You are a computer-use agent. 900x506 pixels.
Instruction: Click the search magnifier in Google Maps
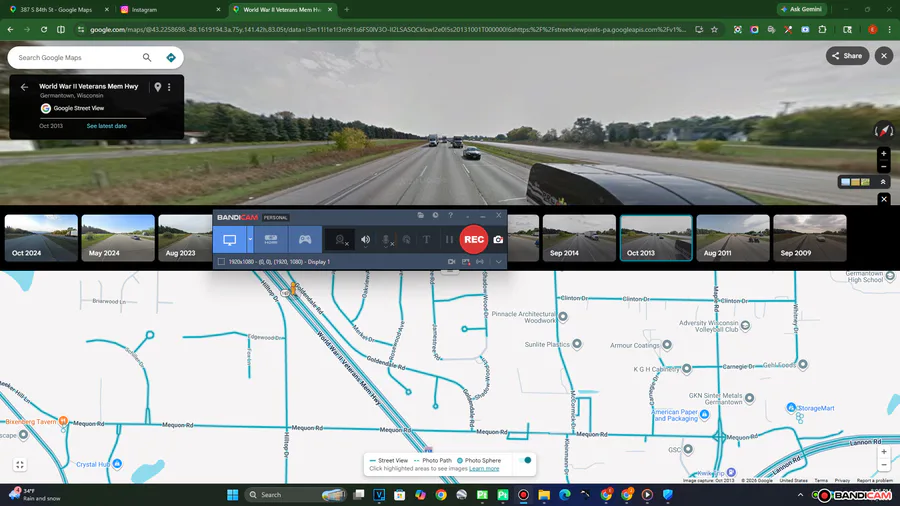147,57
